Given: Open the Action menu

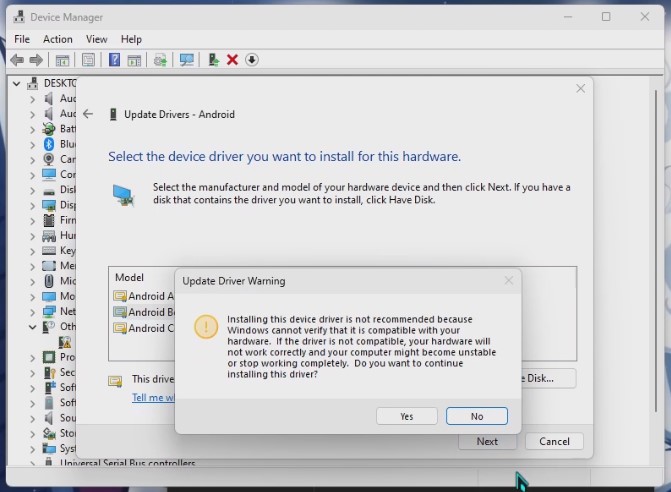Looking at the screenshot, I should coord(57,39).
